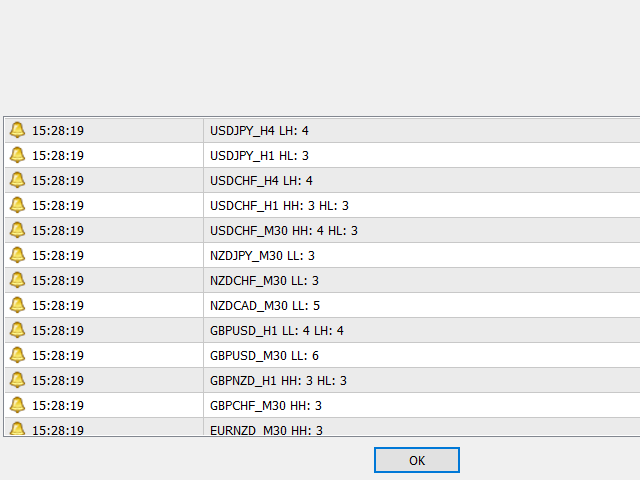Click the bell icon beside GBPNZD_H1 alert
This screenshot has width=640, height=480.
coord(17,380)
